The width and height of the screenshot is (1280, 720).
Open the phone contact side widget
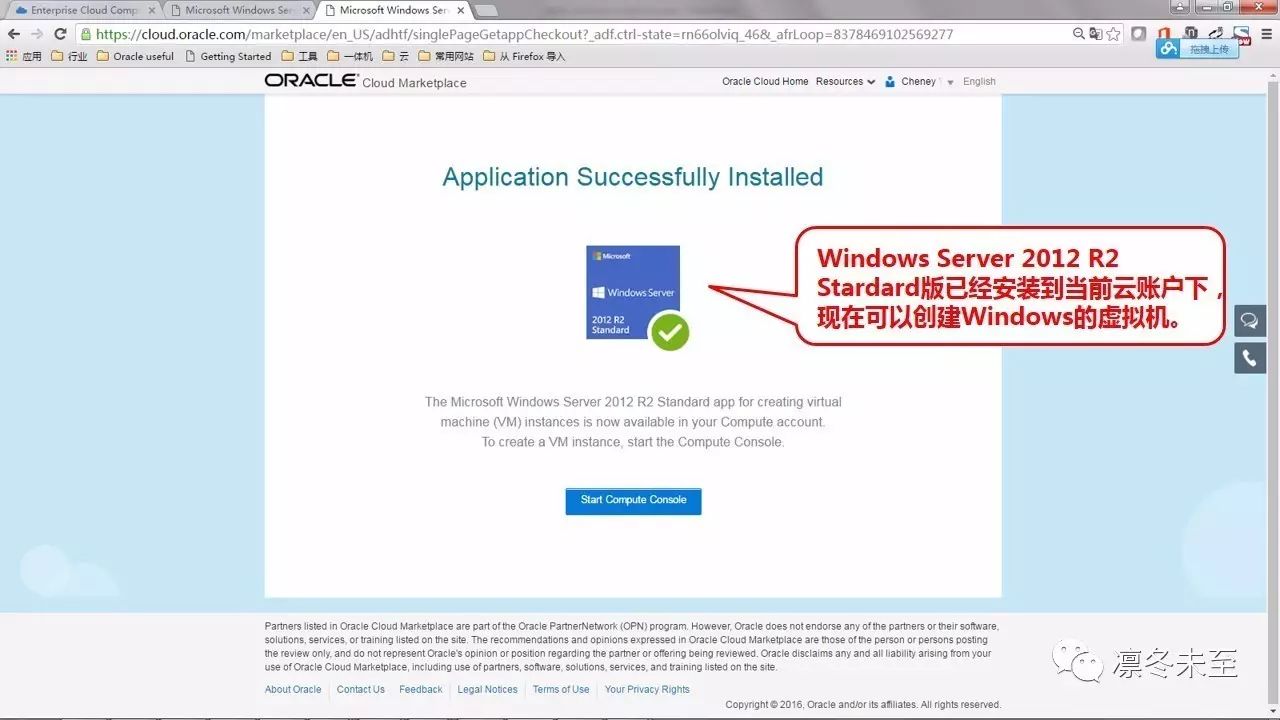[1250, 358]
